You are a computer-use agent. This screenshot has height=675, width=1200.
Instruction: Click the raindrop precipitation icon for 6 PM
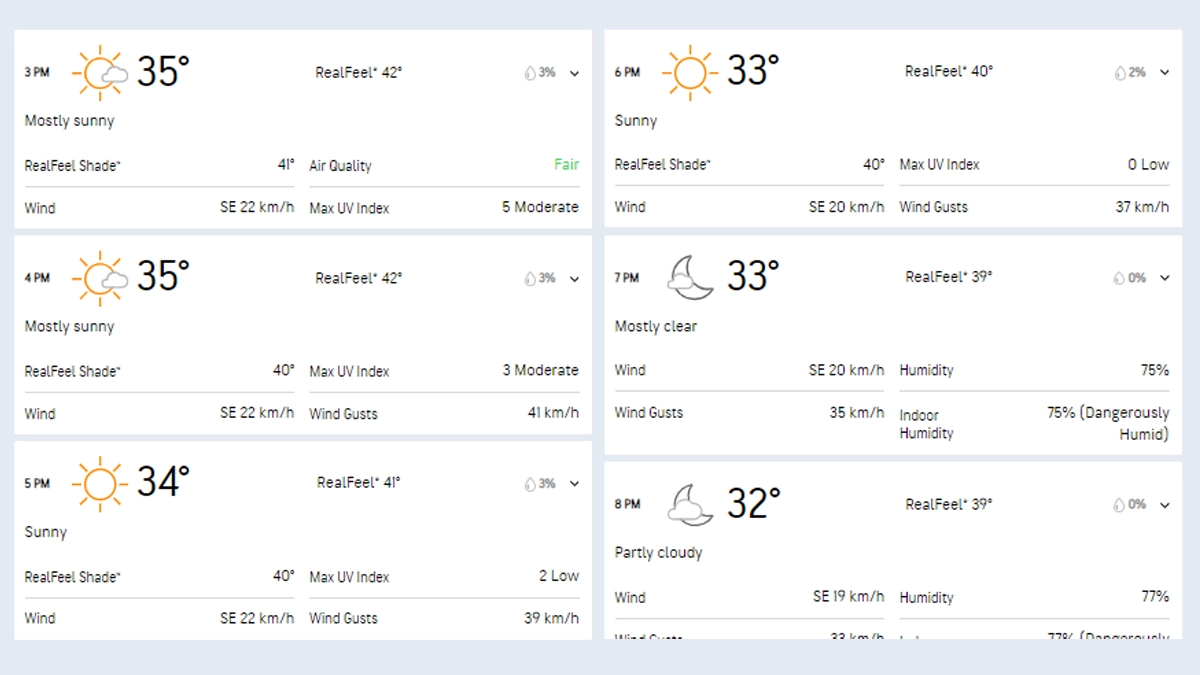1120,73
